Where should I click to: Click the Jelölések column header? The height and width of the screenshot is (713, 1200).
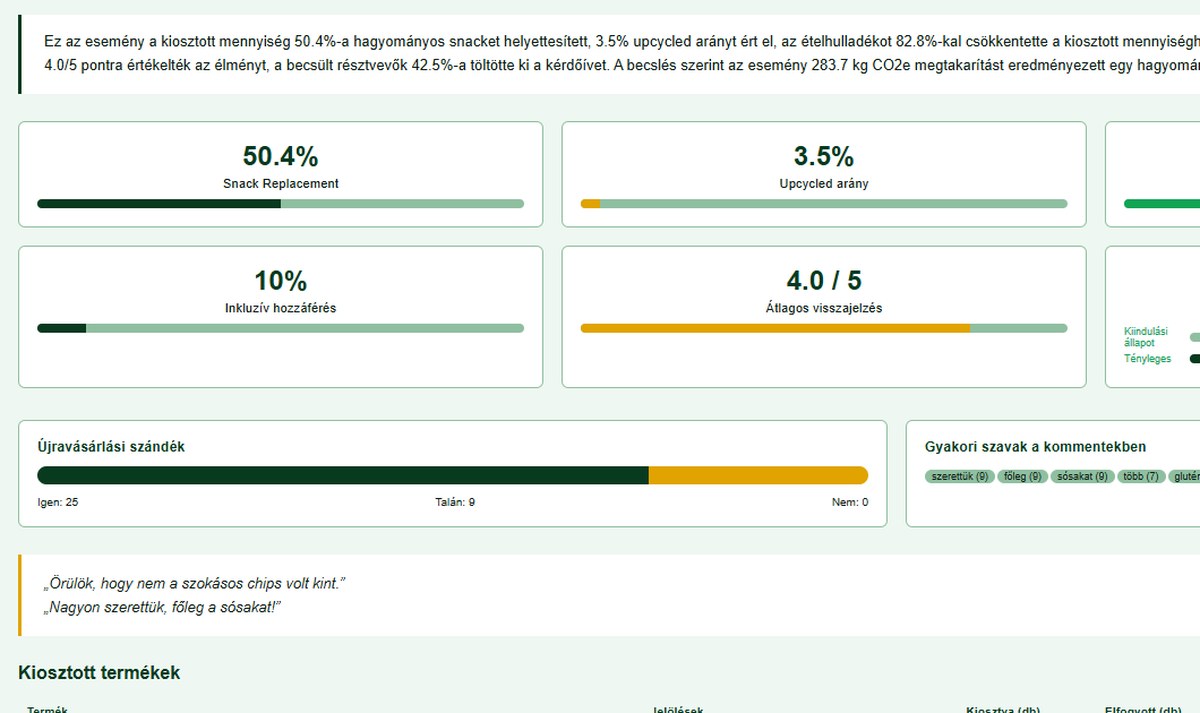coord(678,709)
